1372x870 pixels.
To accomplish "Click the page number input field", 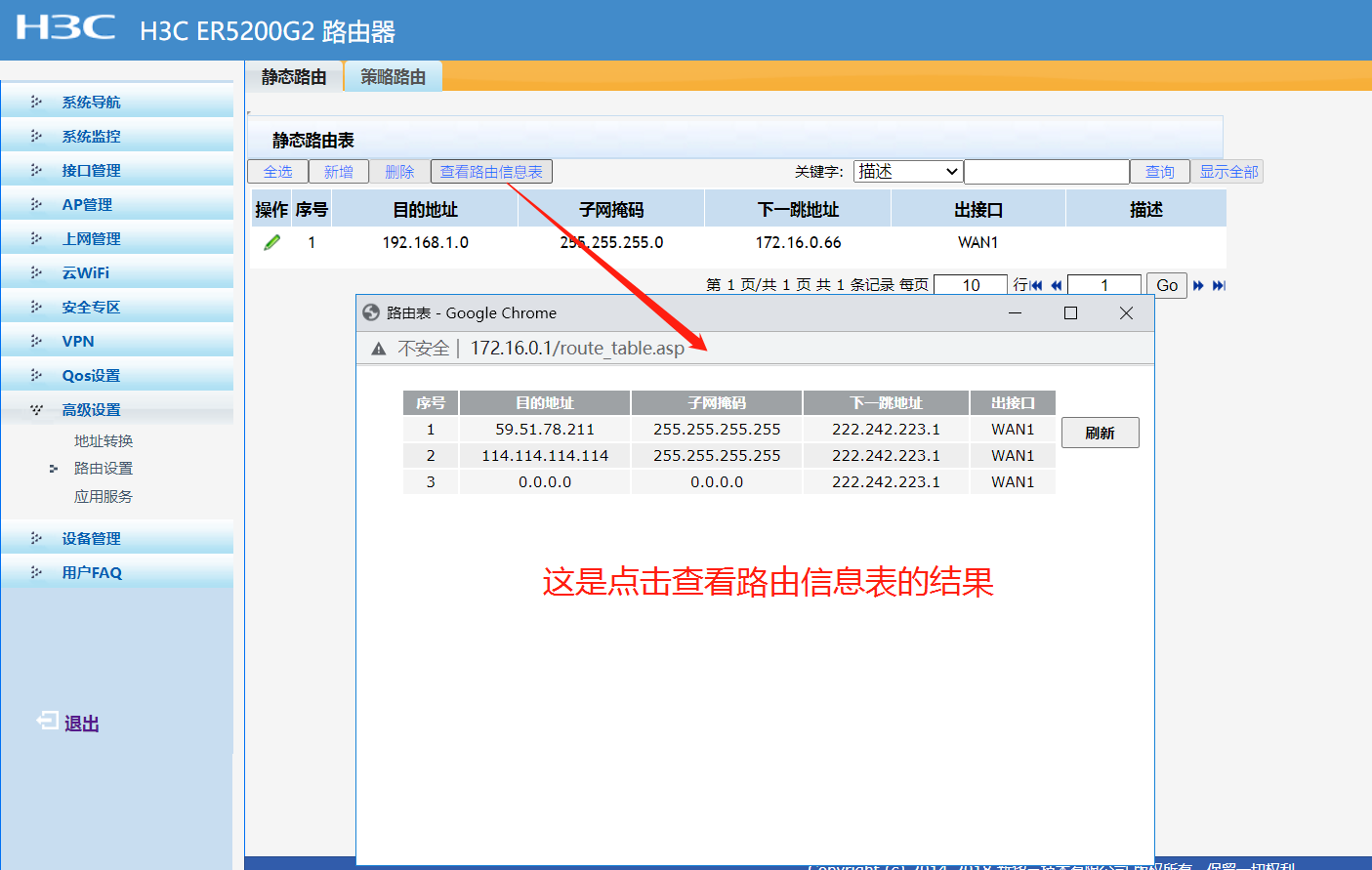I will [1104, 285].
